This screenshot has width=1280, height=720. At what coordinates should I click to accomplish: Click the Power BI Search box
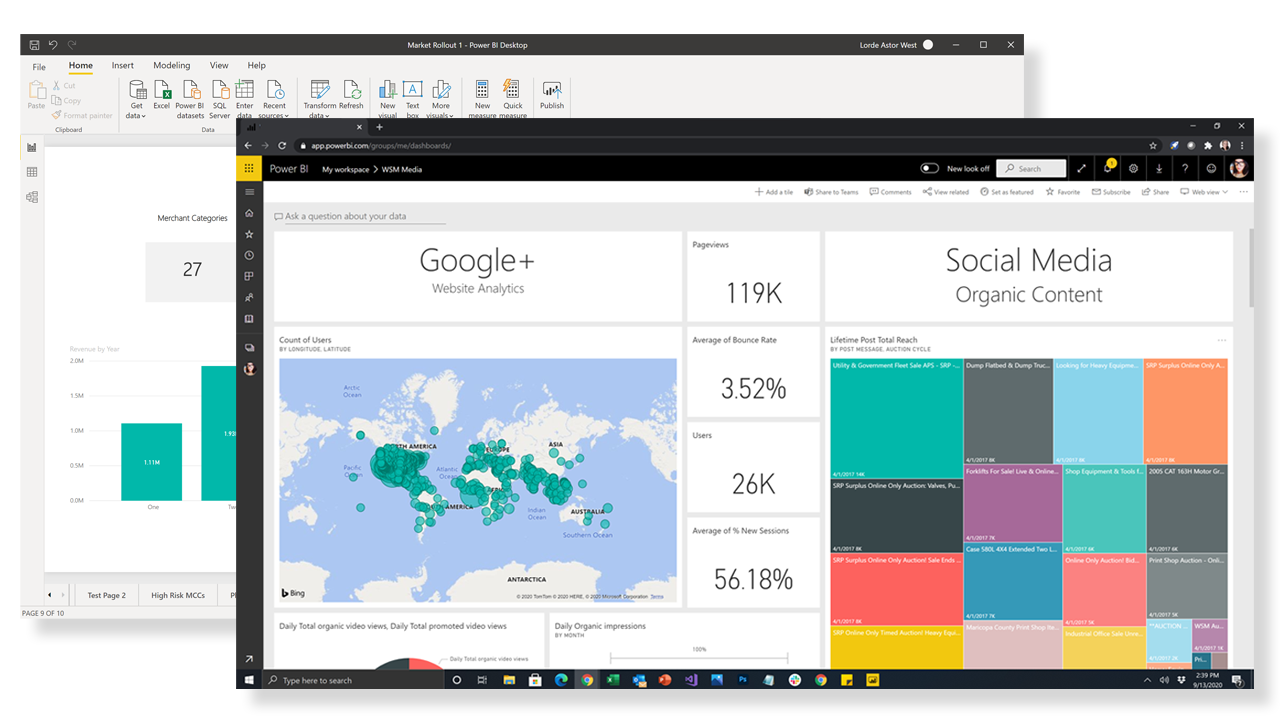coord(1031,168)
